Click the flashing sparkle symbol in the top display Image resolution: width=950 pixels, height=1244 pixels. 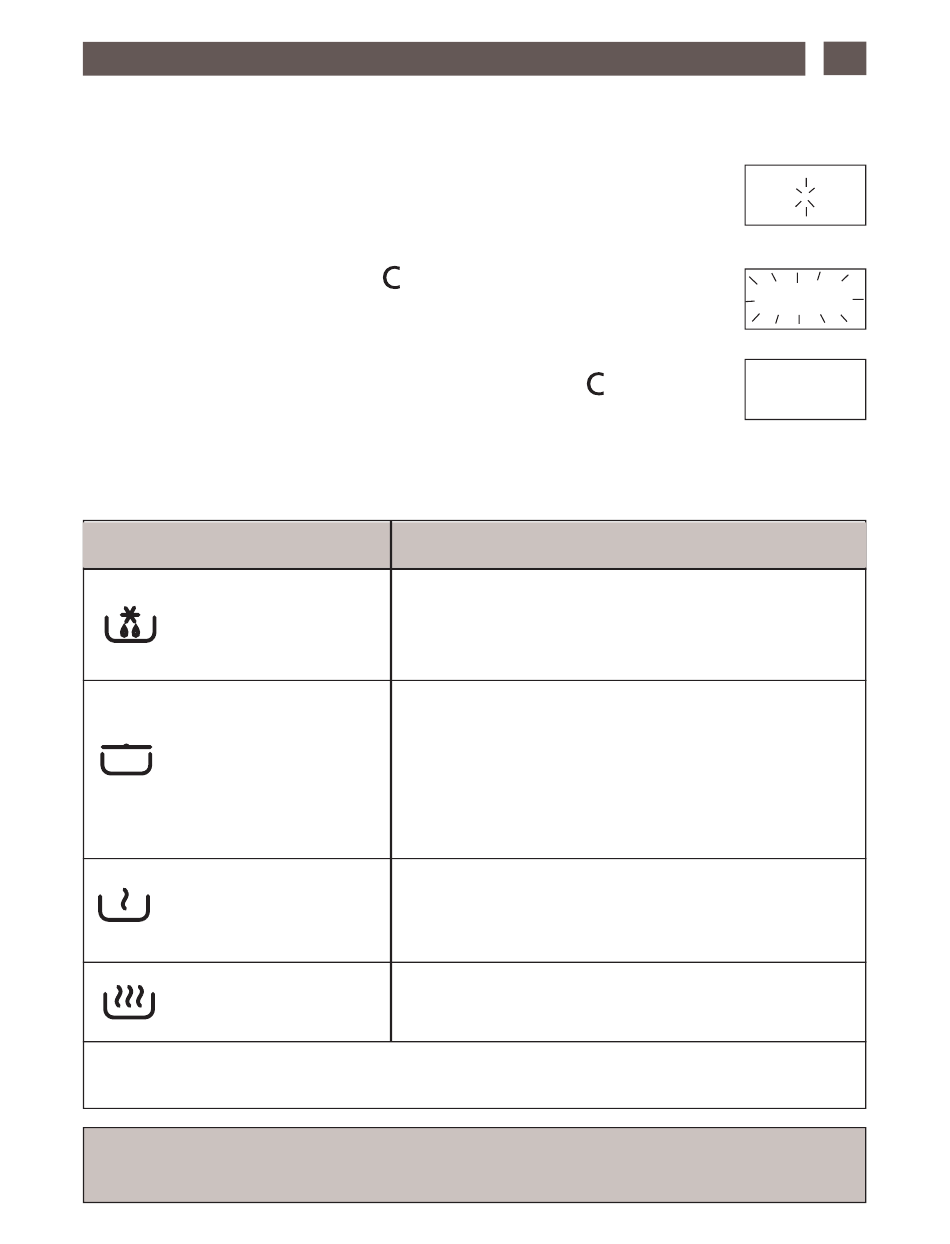pos(806,196)
